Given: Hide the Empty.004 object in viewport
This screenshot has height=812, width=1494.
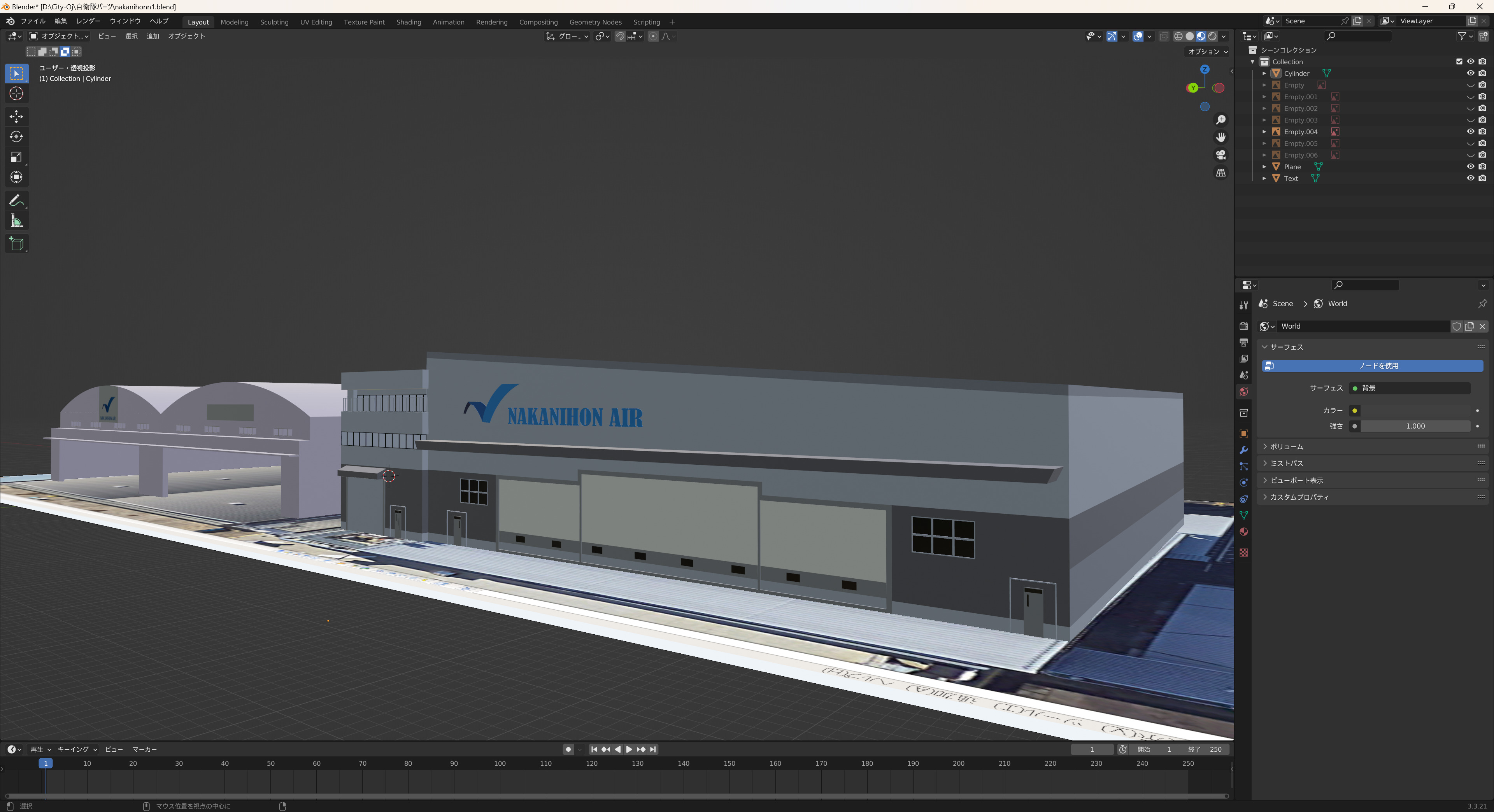Looking at the screenshot, I should tap(1470, 131).
